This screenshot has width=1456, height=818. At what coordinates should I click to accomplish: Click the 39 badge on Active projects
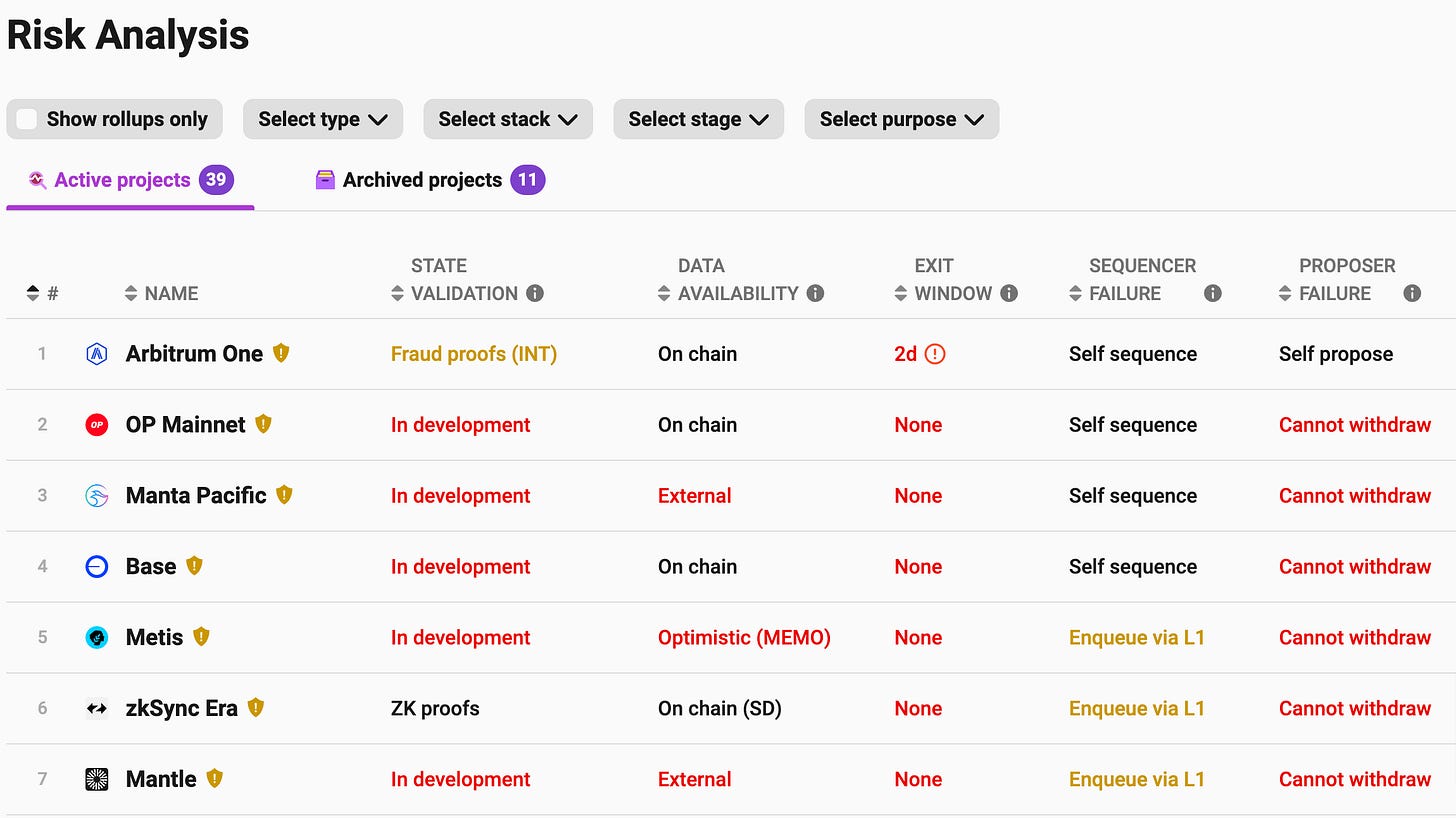[x=216, y=180]
